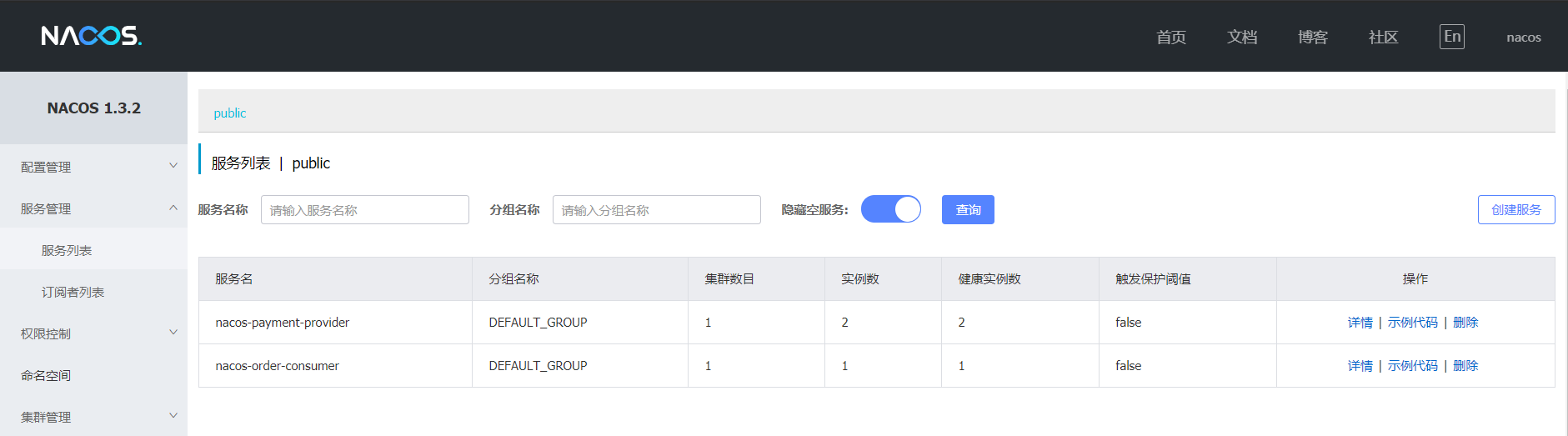Expand the 配置管理 sidebar menu
1568x436 pixels.
tap(93, 167)
